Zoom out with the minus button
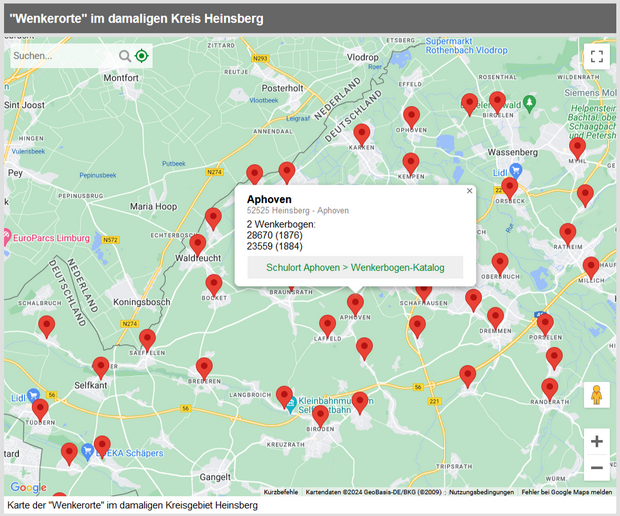This screenshot has height=516, width=620. (x=597, y=468)
